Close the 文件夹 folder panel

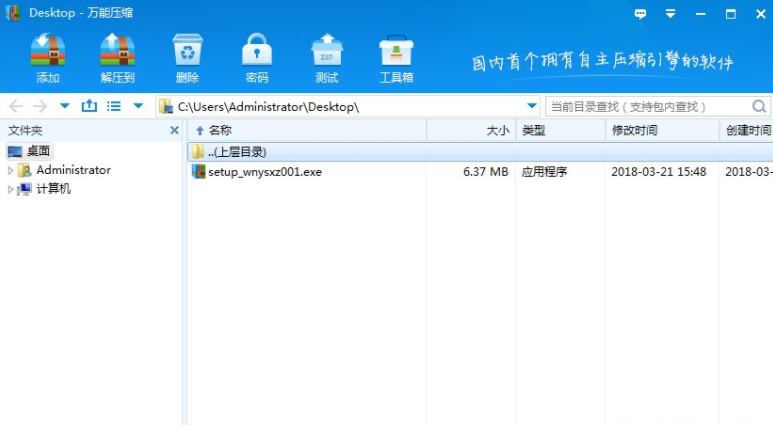coord(174,130)
